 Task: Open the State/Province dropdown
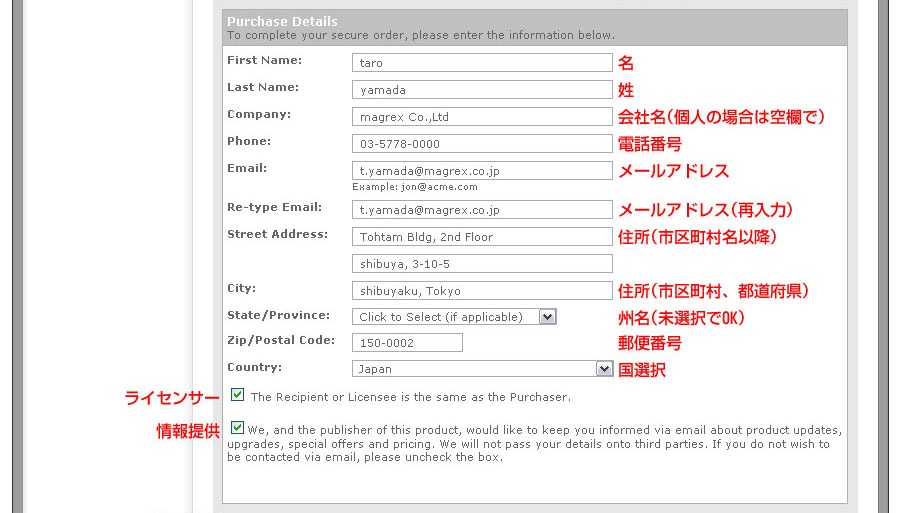(454, 317)
